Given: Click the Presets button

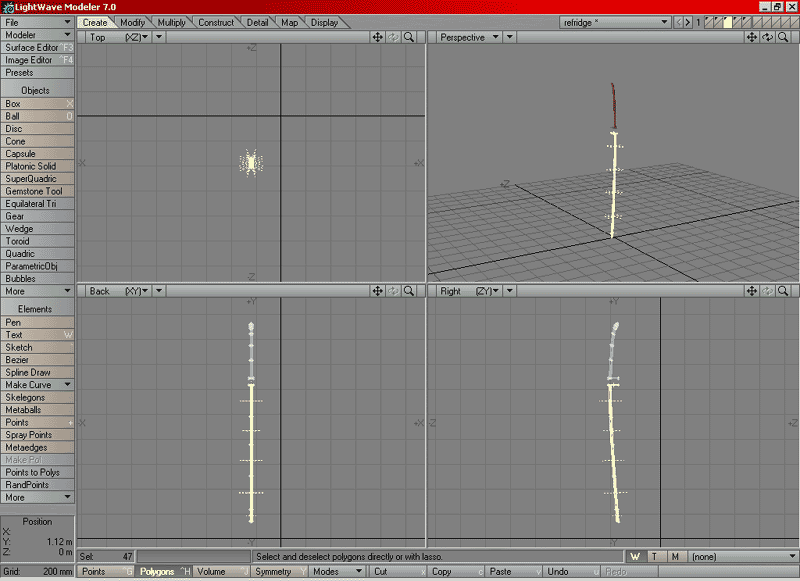Looking at the screenshot, I should (37, 72).
